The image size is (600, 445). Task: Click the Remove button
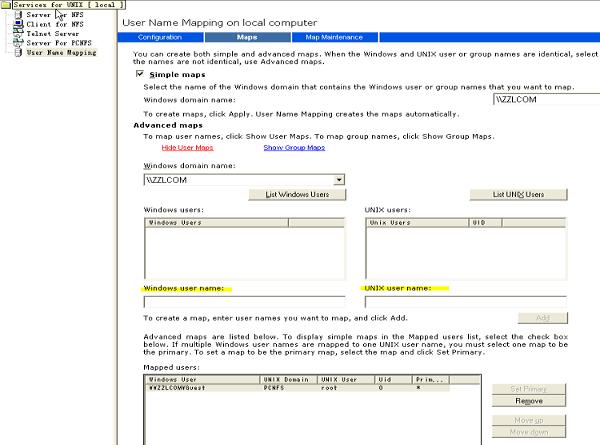528,401
